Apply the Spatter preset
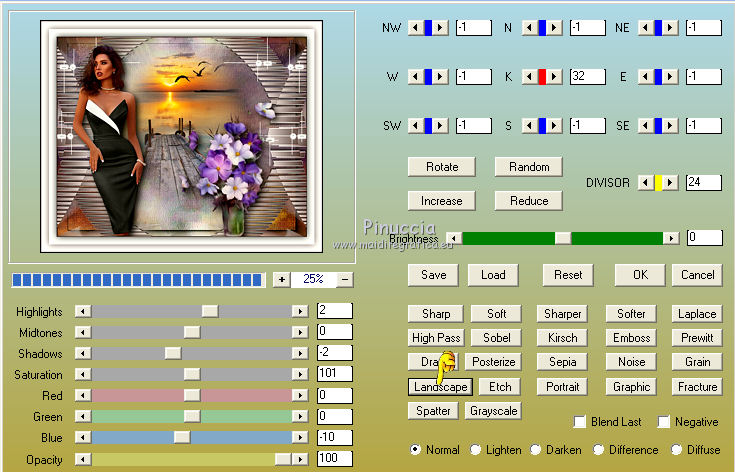 pyautogui.click(x=433, y=411)
